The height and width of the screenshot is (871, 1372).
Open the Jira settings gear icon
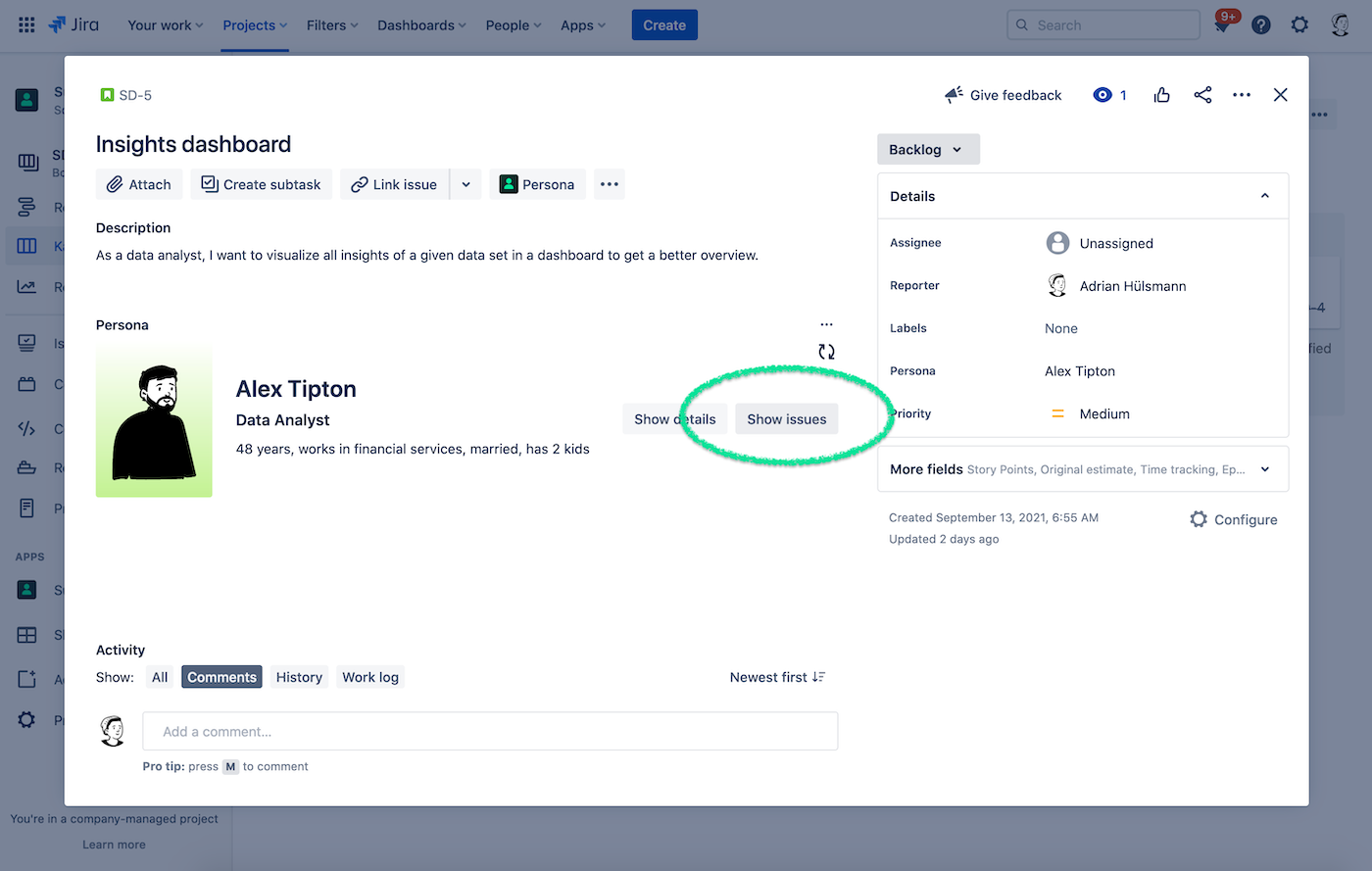click(x=1299, y=25)
